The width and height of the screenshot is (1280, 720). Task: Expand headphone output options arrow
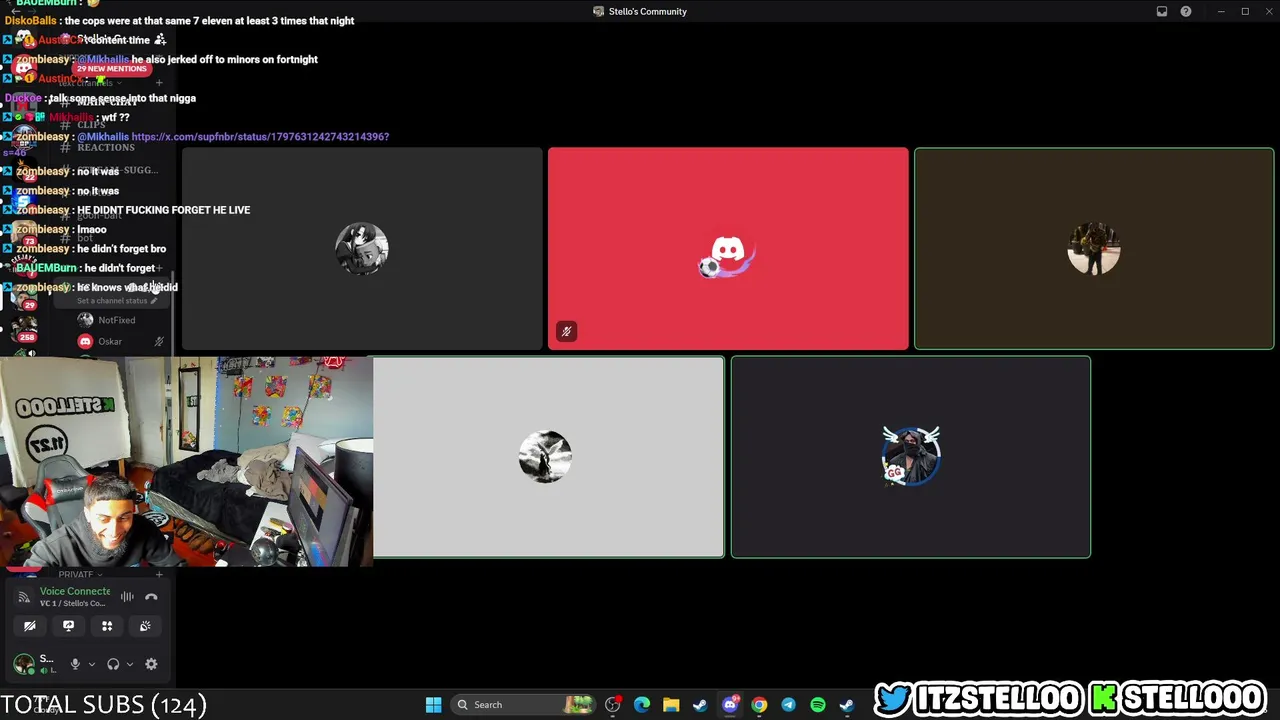pyautogui.click(x=129, y=664)
